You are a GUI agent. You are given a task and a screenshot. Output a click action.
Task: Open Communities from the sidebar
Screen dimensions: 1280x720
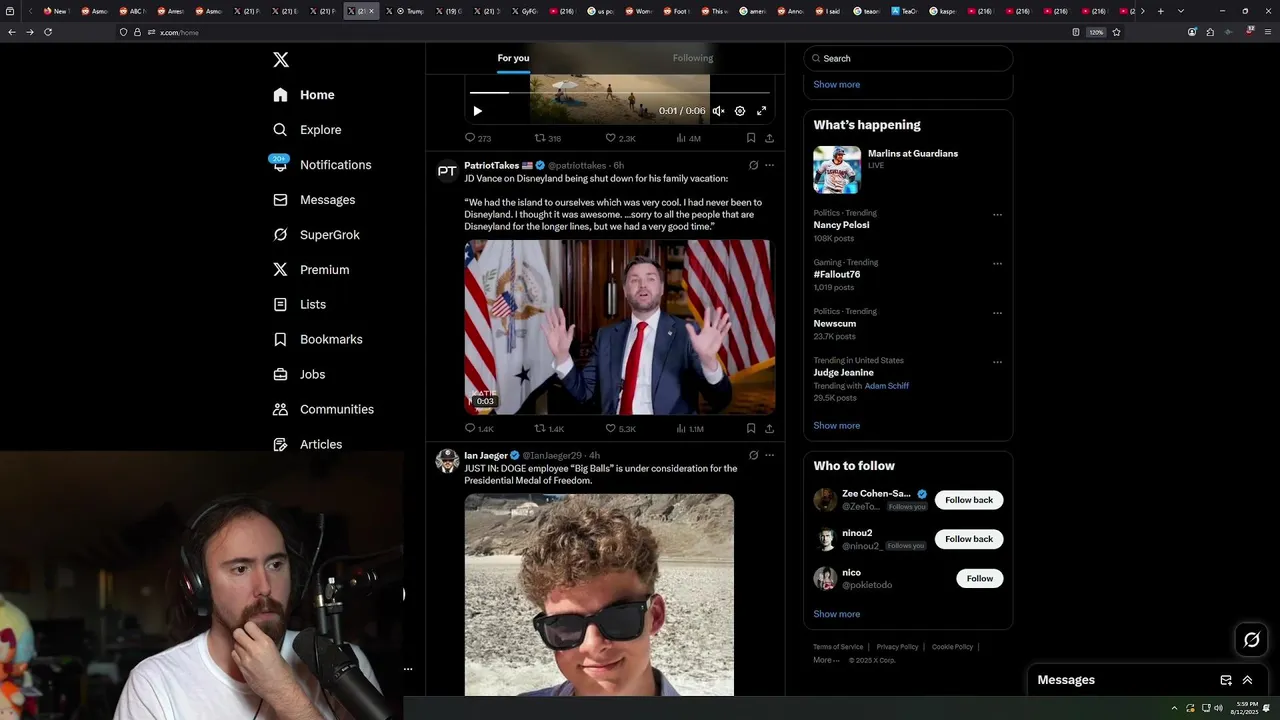(323, 409)
